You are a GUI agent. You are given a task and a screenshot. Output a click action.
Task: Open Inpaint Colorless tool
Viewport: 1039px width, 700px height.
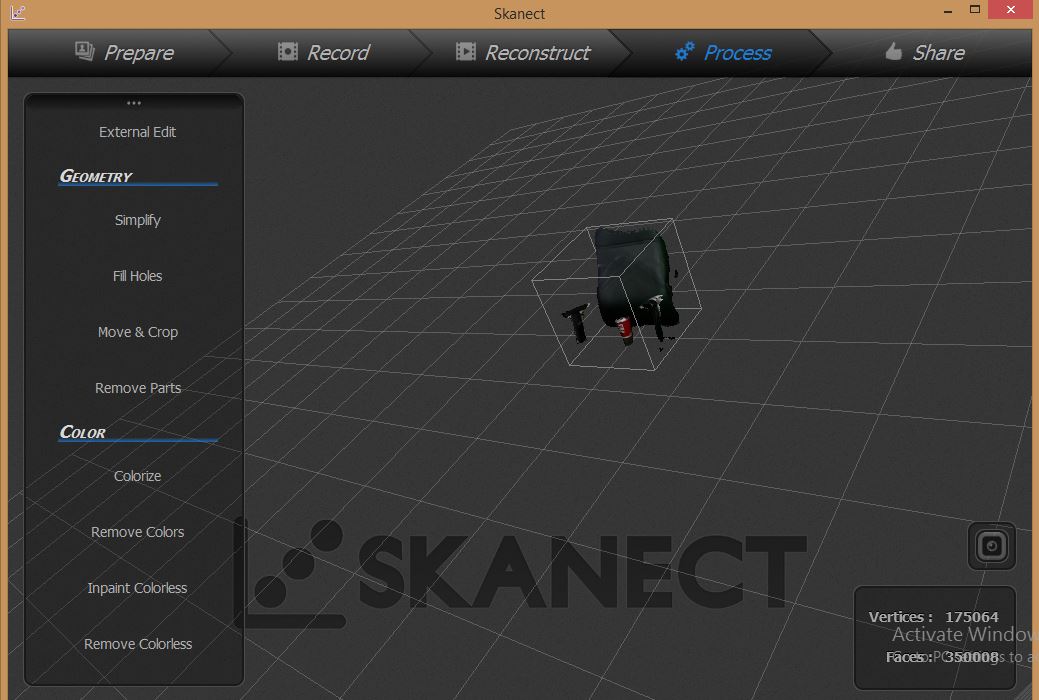click(137, 588)
